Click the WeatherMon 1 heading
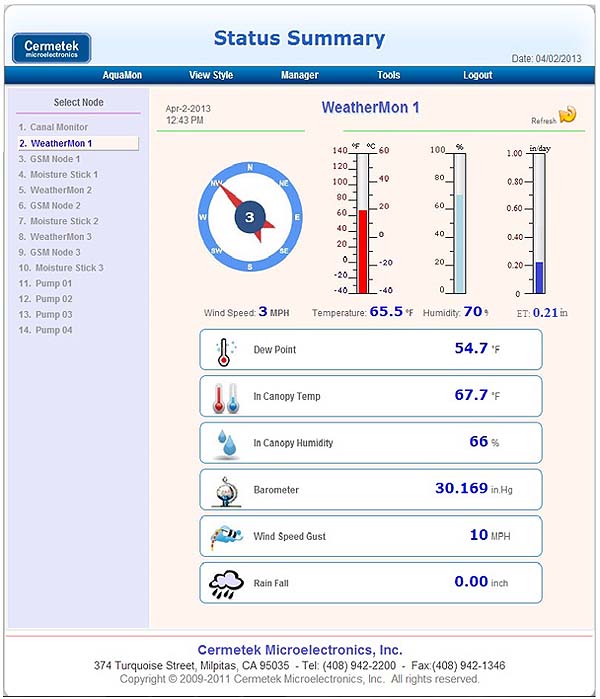 (x=370, y=107)
